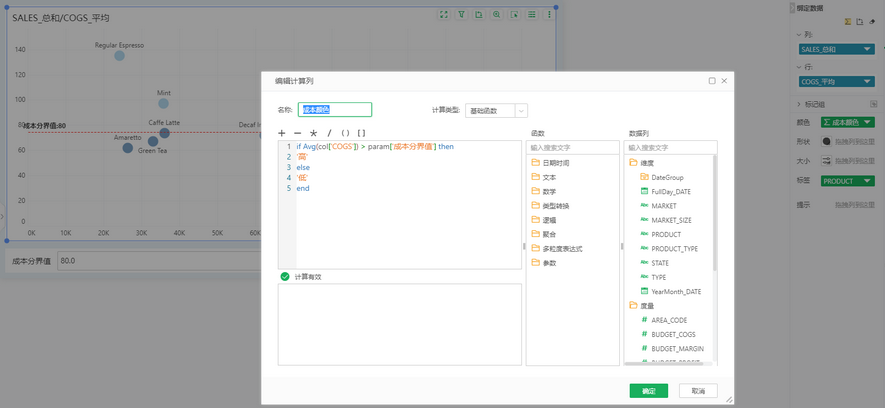Select BUDGET_COGS measure
Viewport: 885px width, 408px height.
point(673,334)
